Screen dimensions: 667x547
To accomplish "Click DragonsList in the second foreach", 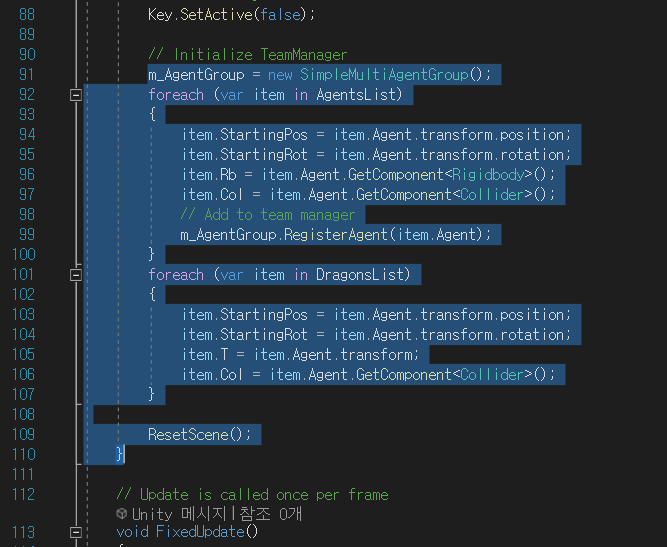I will (x=360, y=275).
